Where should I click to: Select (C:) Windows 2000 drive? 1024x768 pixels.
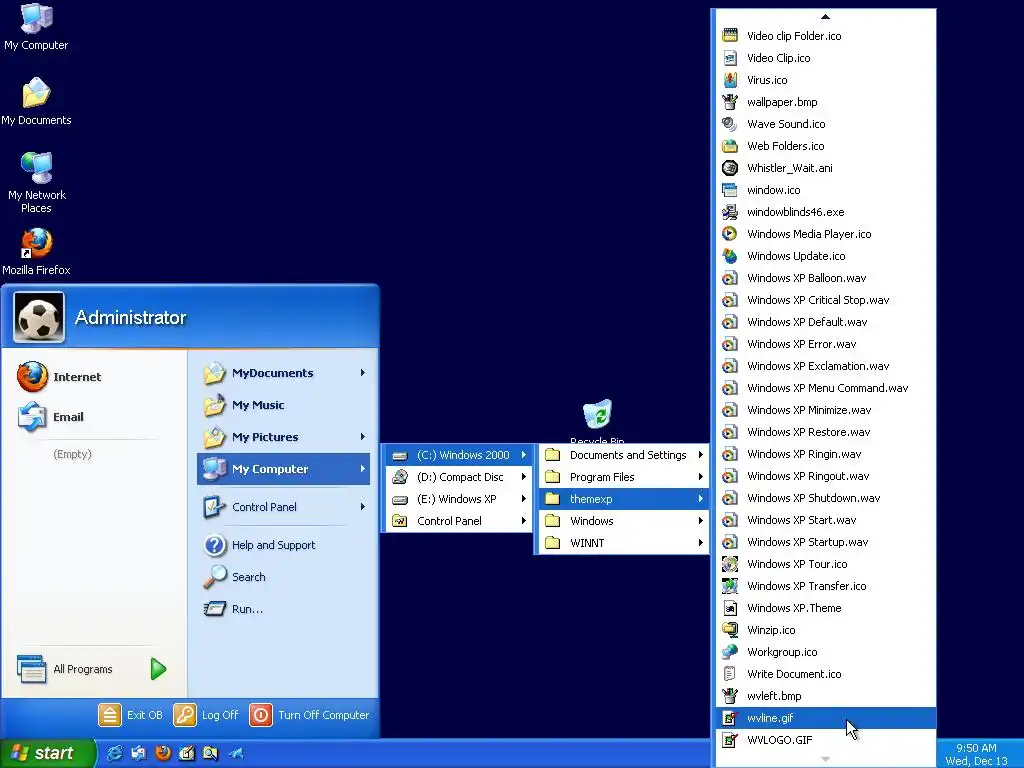tap(459, 455)
